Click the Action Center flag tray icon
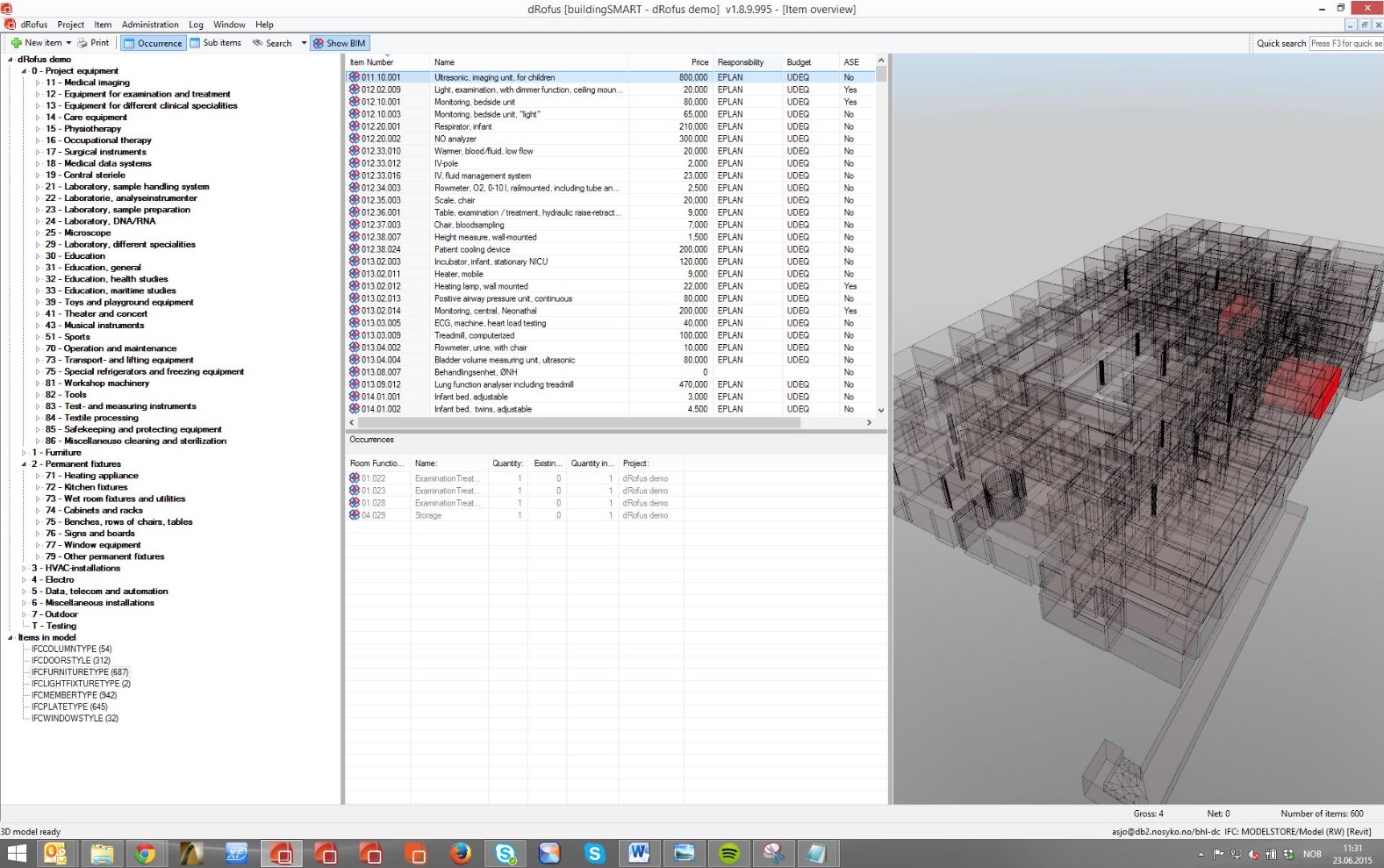 (x=1218, y=854)
